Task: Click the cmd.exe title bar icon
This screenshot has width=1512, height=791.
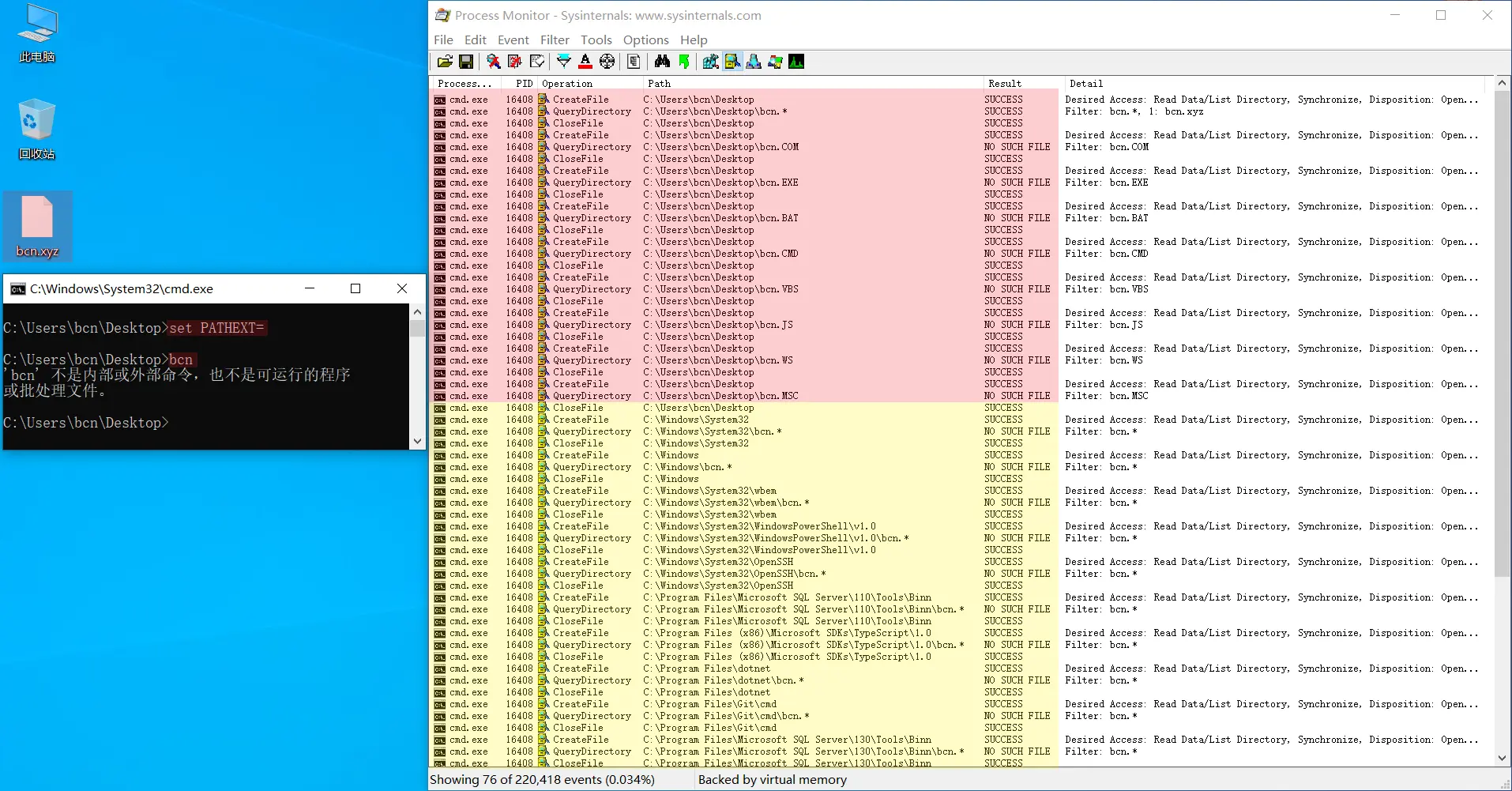Action: 17,288
